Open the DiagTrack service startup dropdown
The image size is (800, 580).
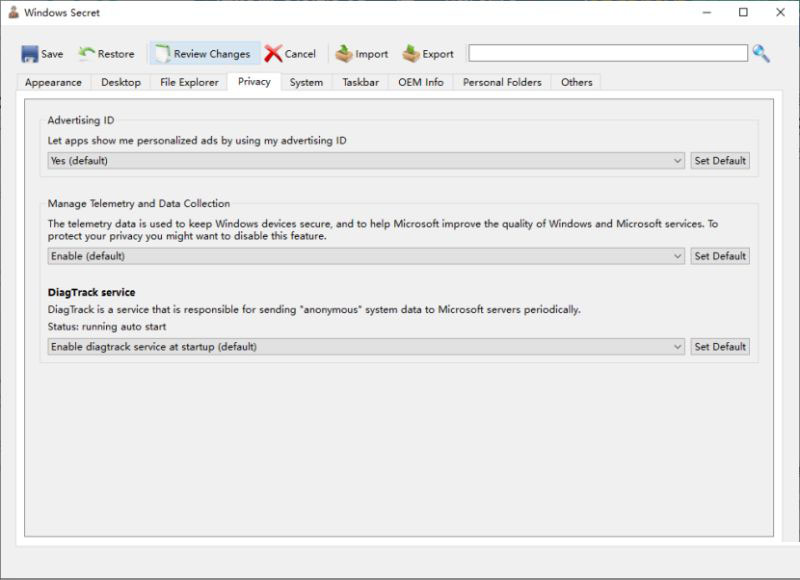366,347
